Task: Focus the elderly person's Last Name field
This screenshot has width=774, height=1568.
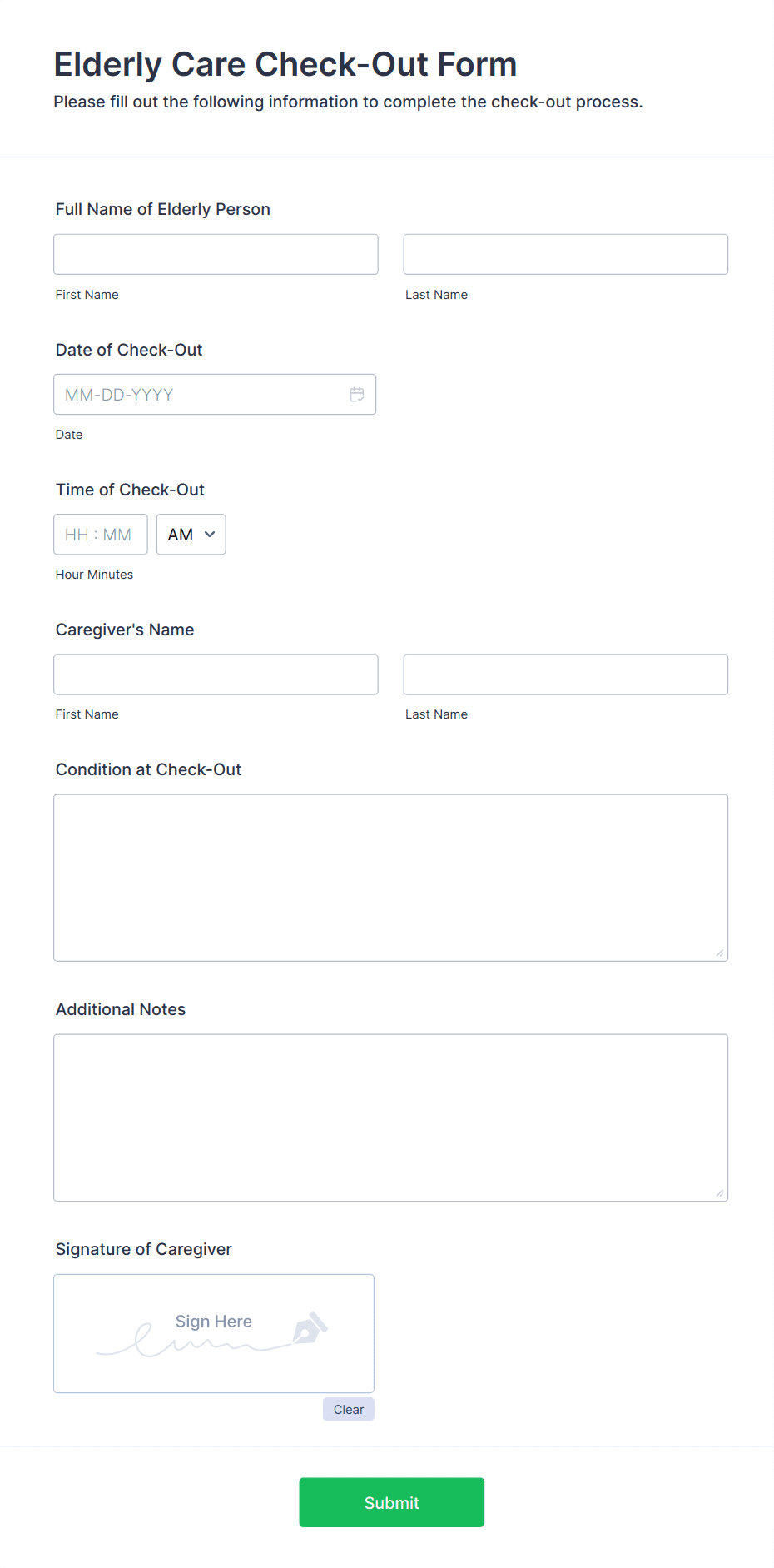Action: click(566, 254)
